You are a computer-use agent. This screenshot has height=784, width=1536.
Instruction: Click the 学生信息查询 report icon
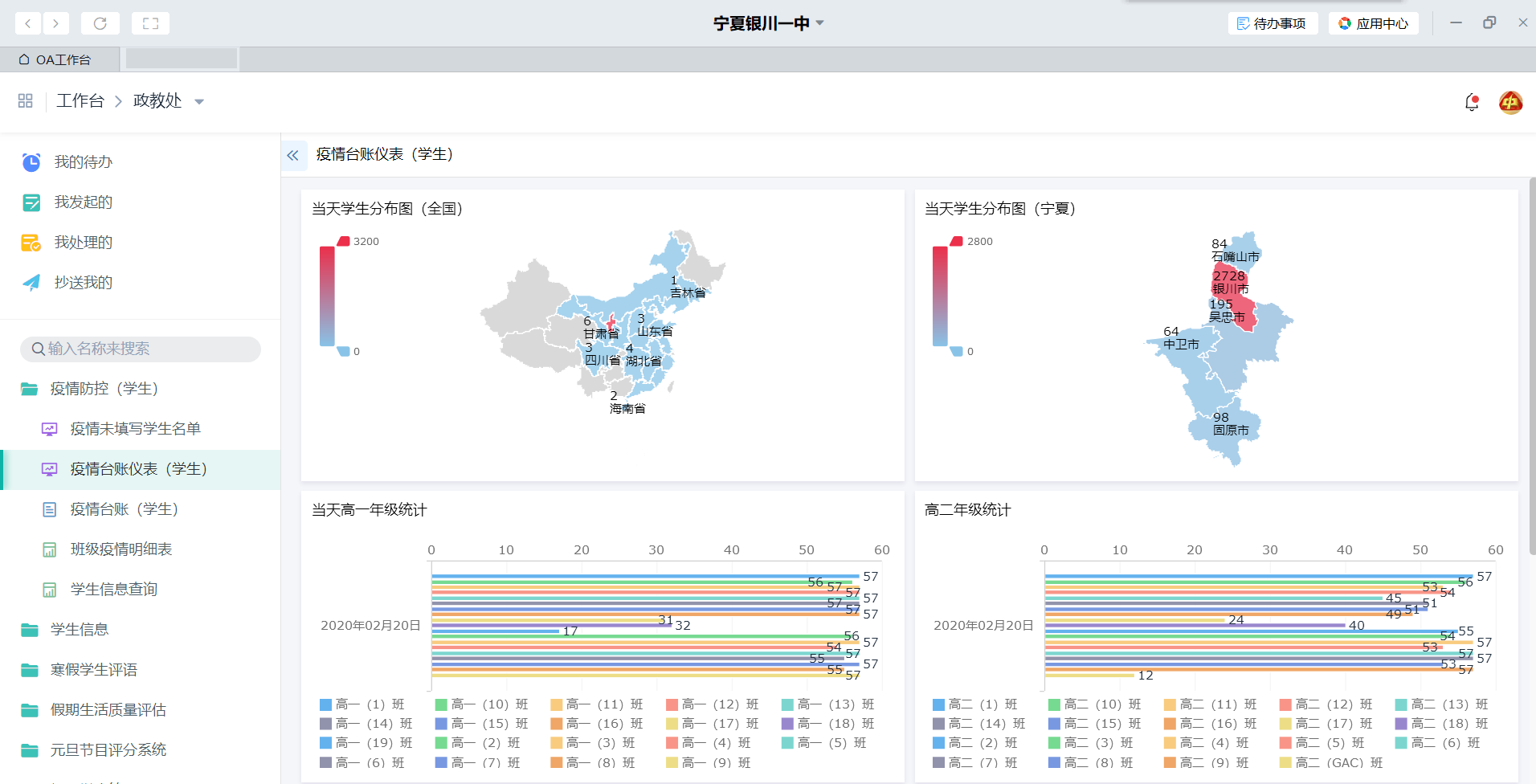[x=49, y=590]
